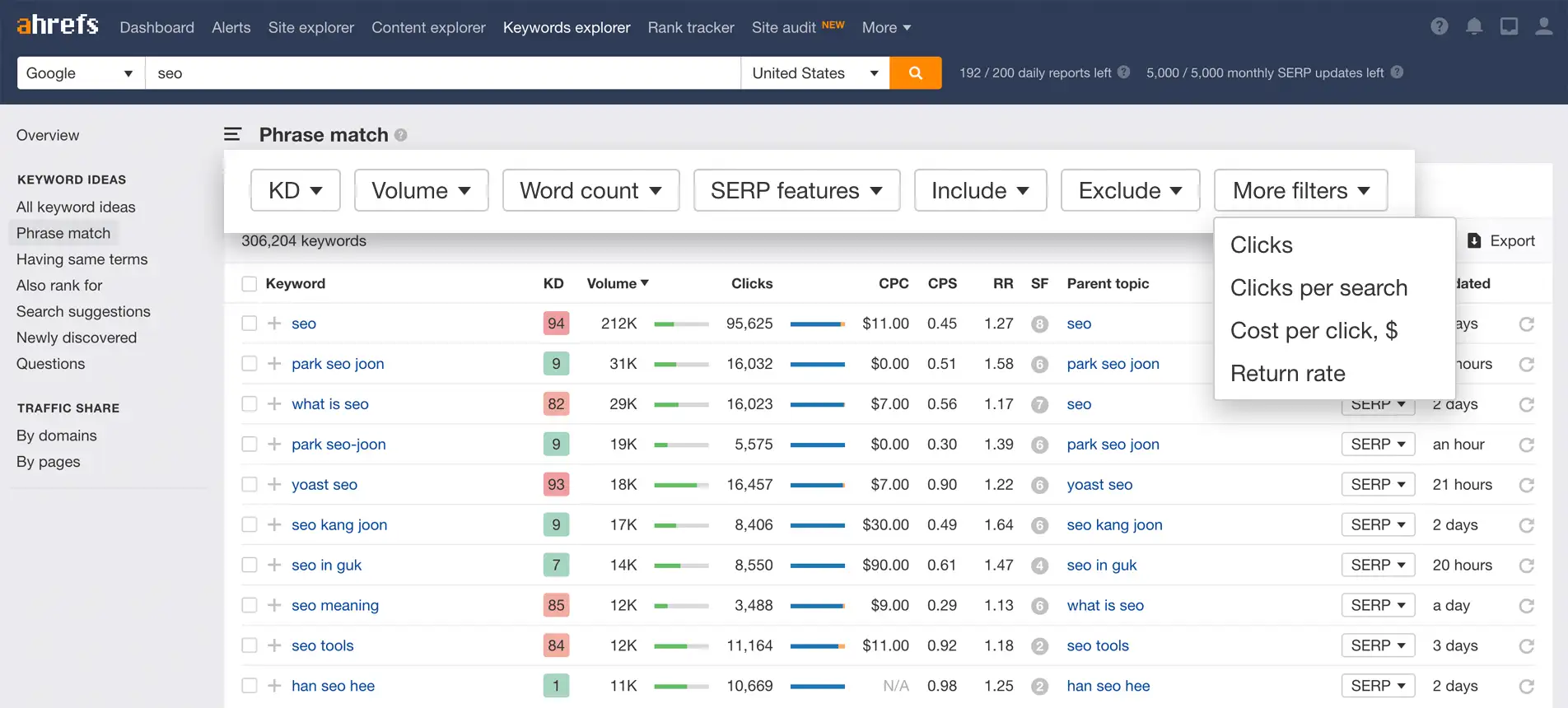
Task: Go to Site explorer in top navigation
Action: click(310, 27)
